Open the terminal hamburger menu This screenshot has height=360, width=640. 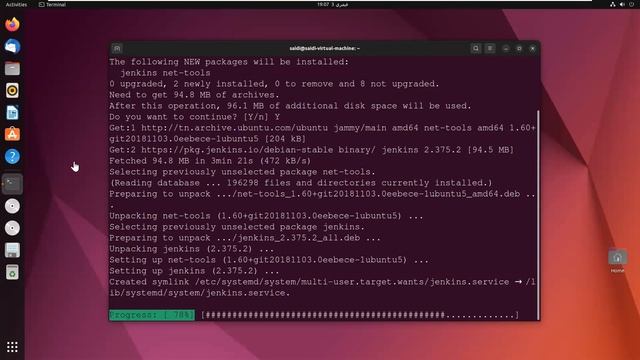[490, 49]
